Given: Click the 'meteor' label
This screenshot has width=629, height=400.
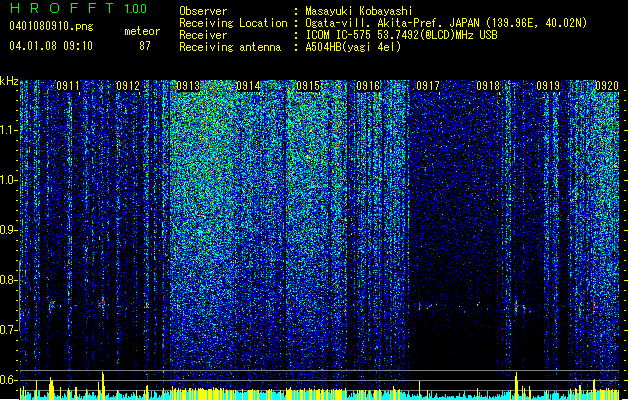Looking at the screenshot, I should coord(142,31).
